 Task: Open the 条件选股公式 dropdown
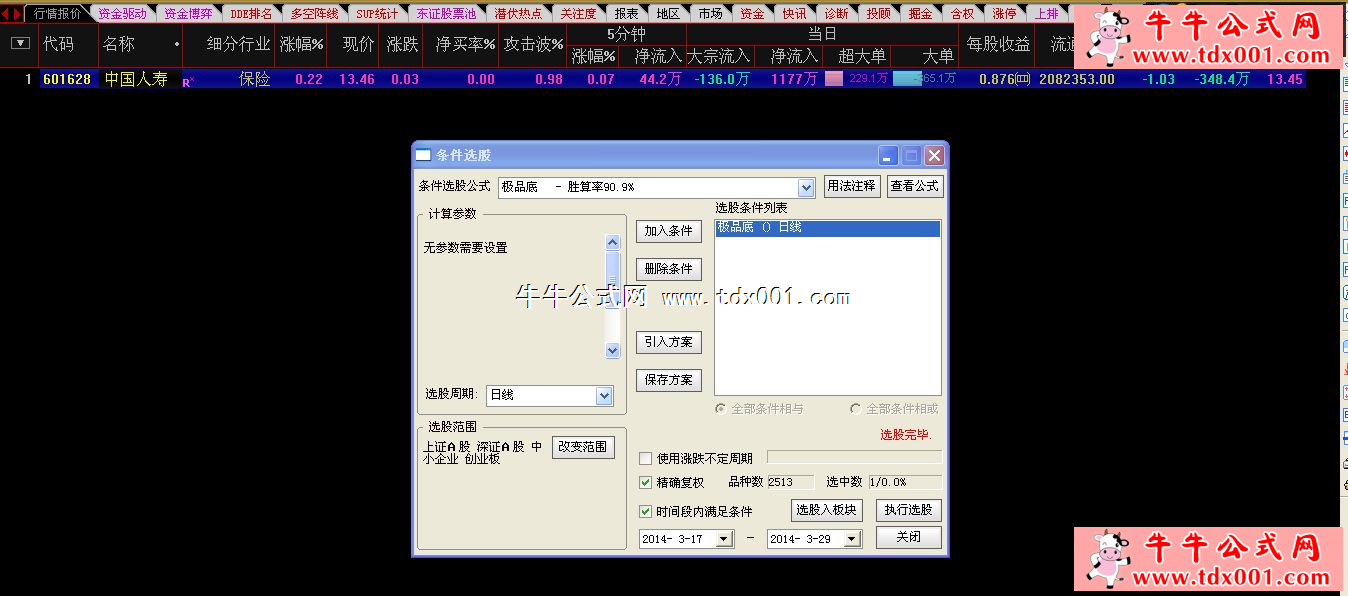click(x=807, y=187)
